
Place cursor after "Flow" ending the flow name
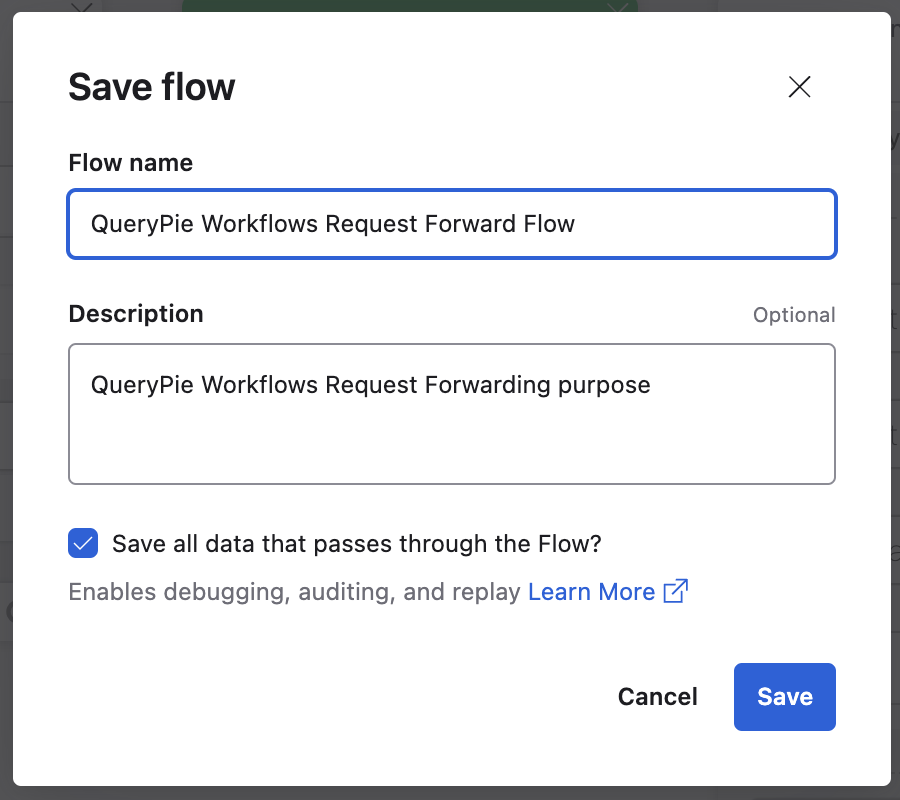point(577,224)
